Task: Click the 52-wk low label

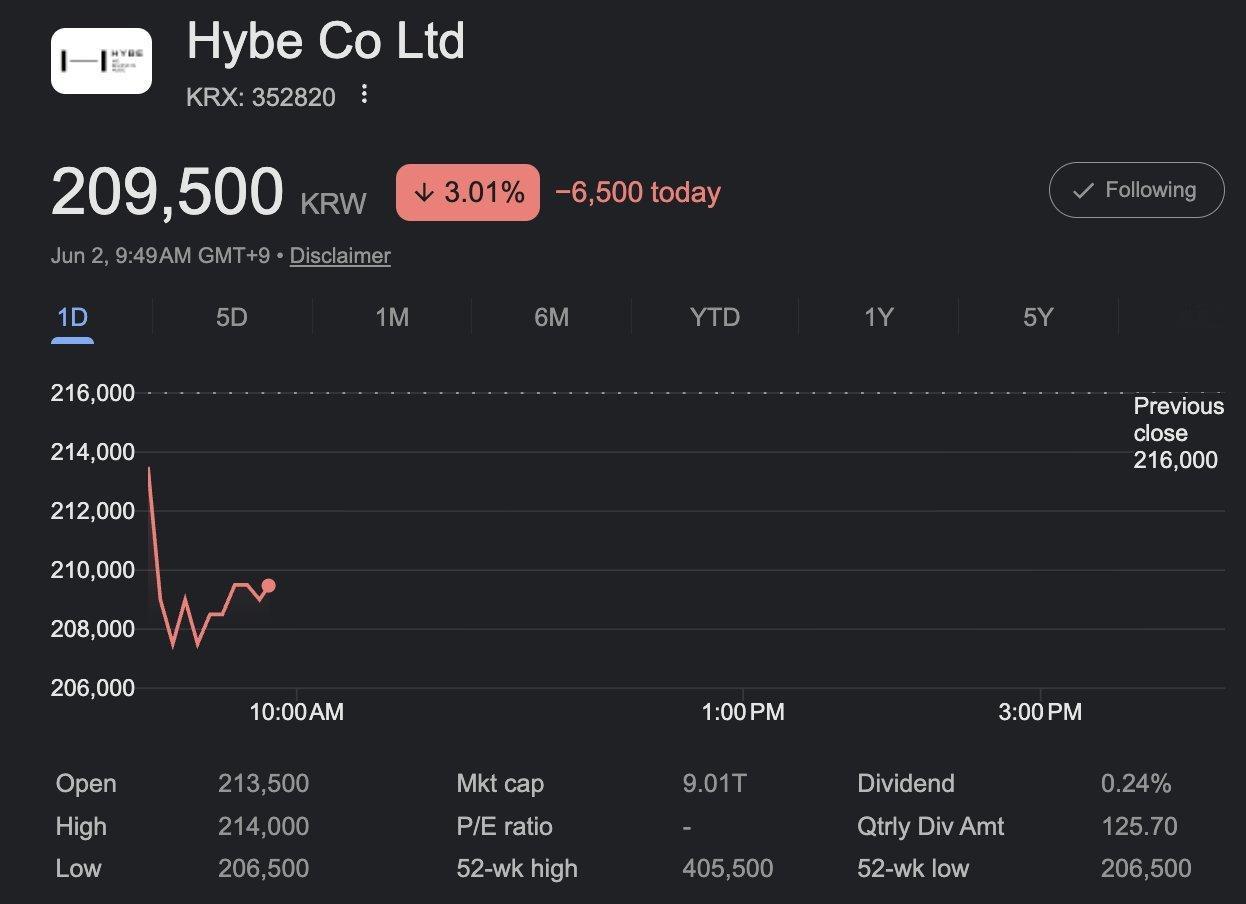Action: [x=913, y=868]
